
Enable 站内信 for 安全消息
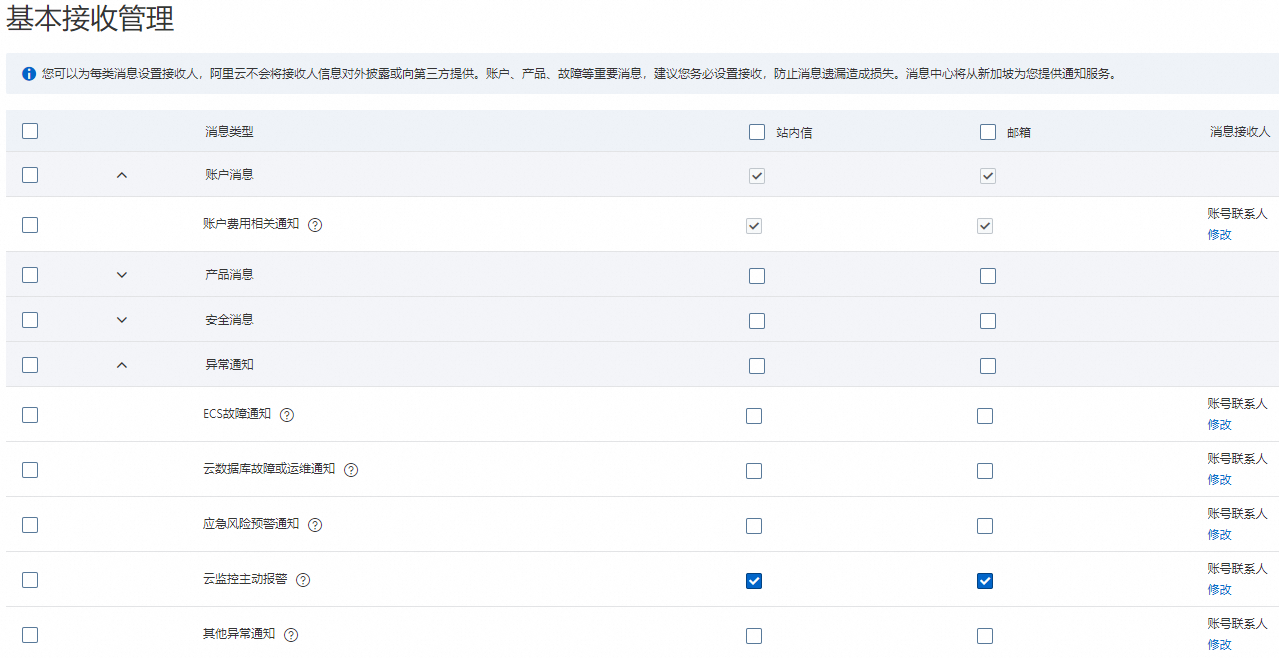point(757,321)
